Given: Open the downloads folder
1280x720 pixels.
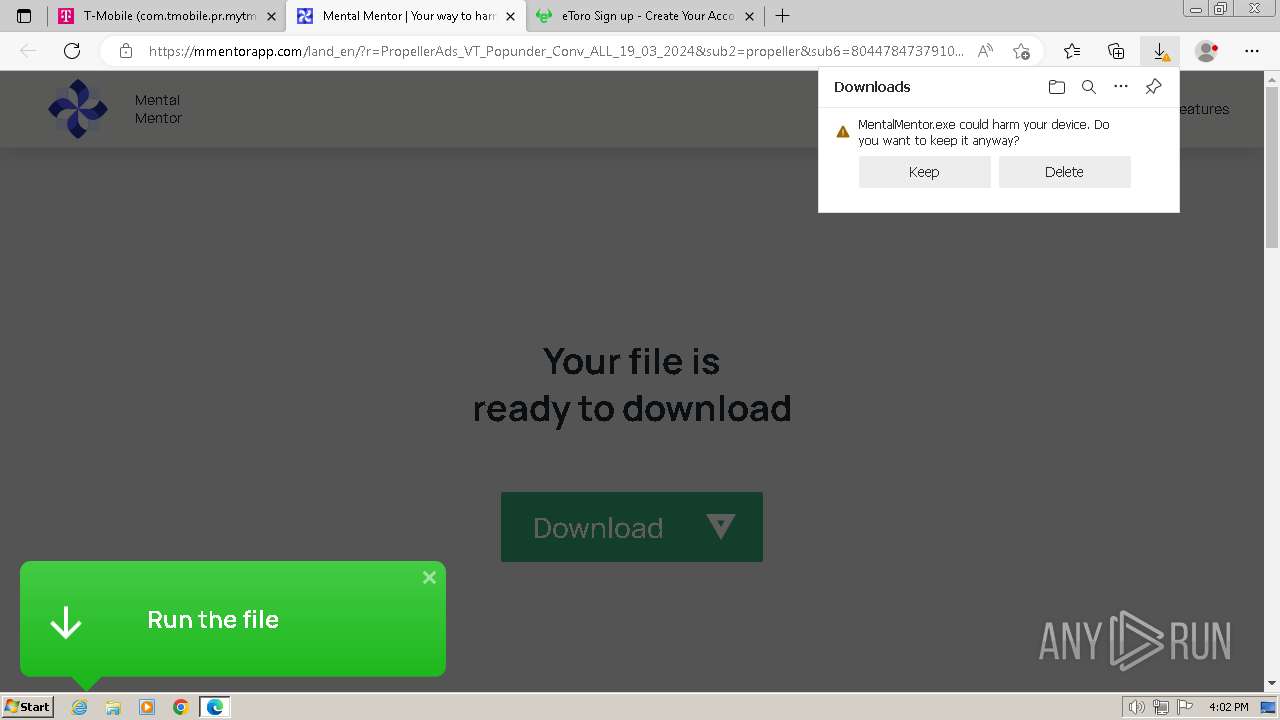Looking at the screenshot, I should click(1057, 87).
